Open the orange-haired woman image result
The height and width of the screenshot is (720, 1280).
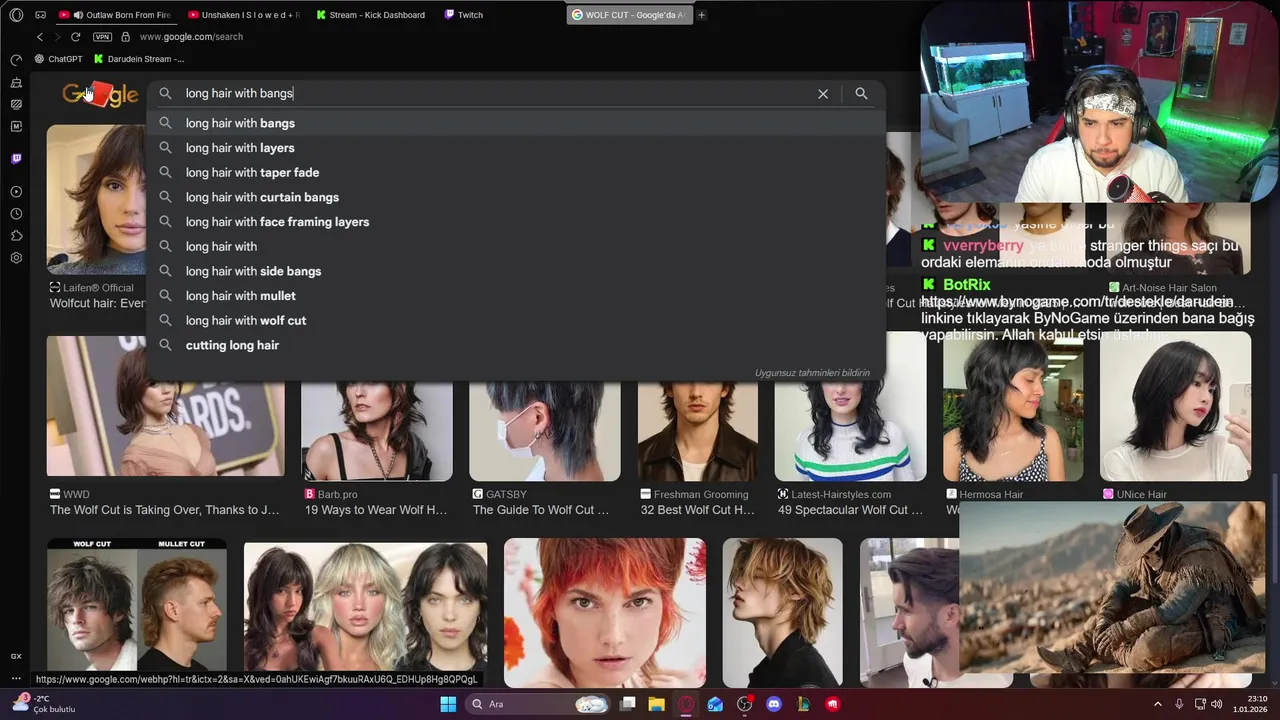(x=605, y=612)
